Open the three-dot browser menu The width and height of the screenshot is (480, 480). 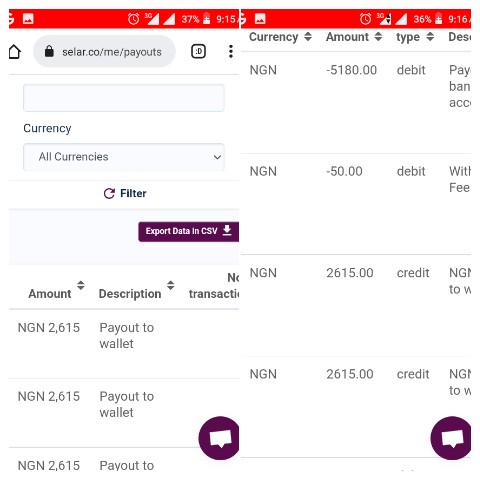tap(231, 51)
